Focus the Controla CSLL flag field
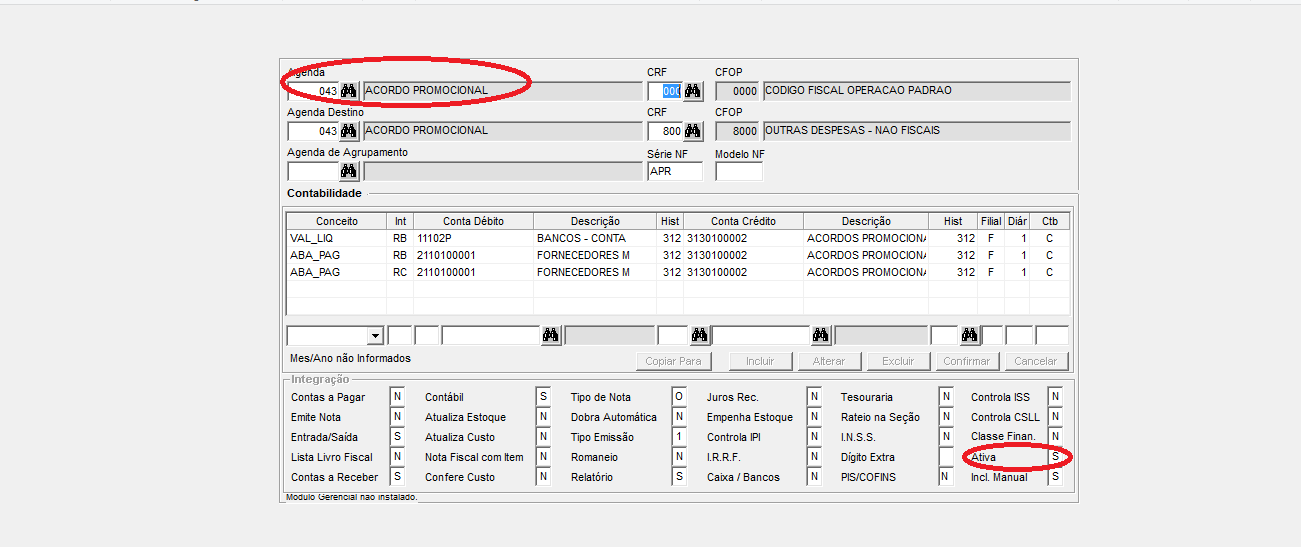Viewport: 1301px width, 547px height. (1055, 417)
